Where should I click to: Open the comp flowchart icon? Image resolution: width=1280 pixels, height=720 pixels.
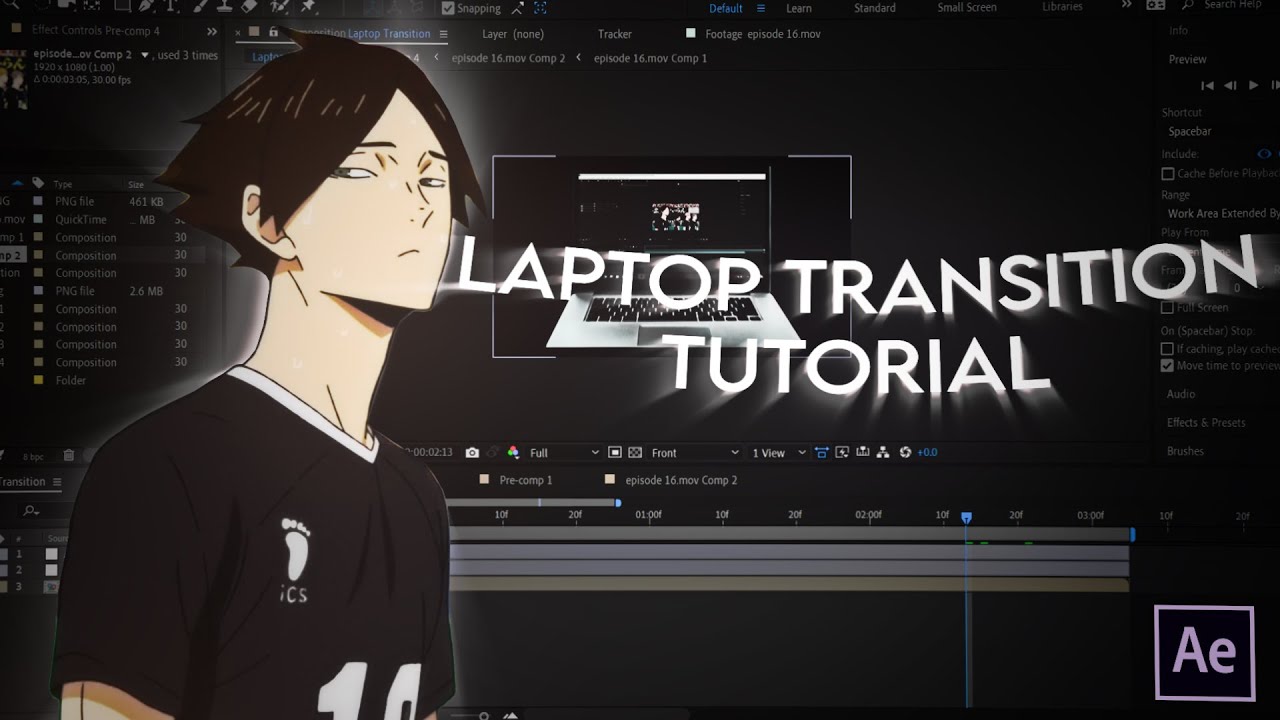(x=883, y=453)
